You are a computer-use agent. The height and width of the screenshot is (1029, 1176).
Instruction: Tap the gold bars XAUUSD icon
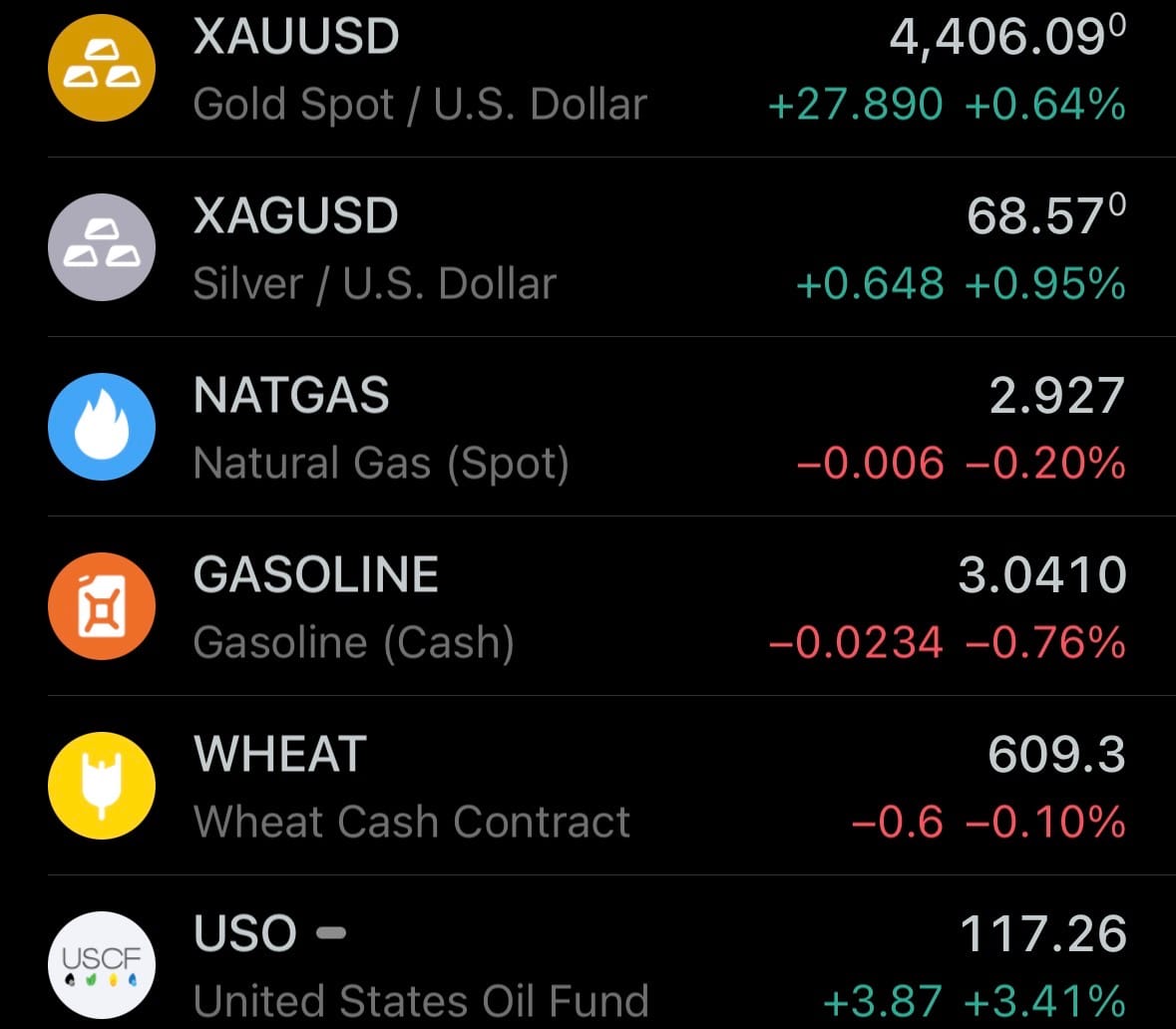[102, 68]
